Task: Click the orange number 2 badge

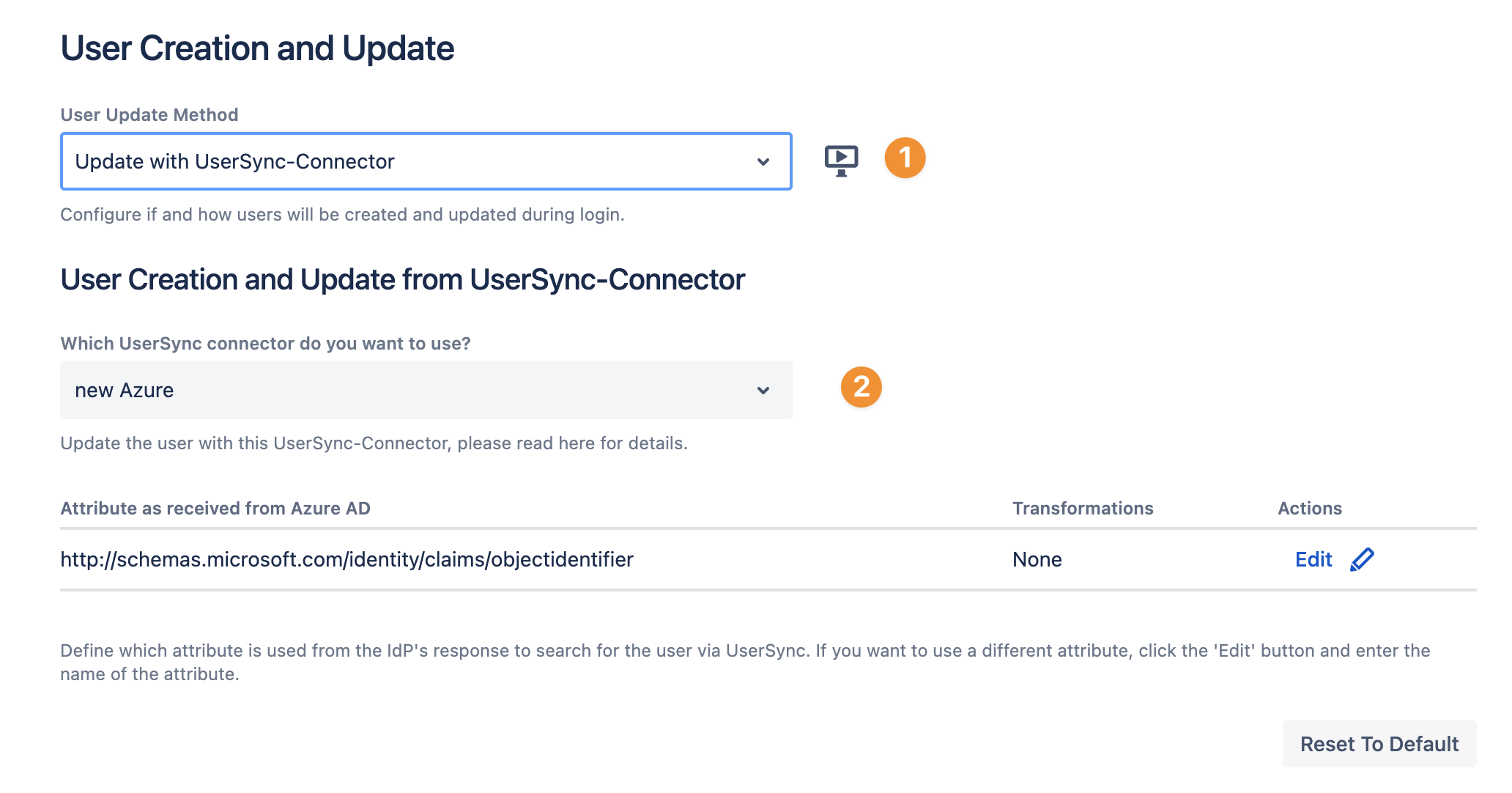Action: tap(861, 387)
